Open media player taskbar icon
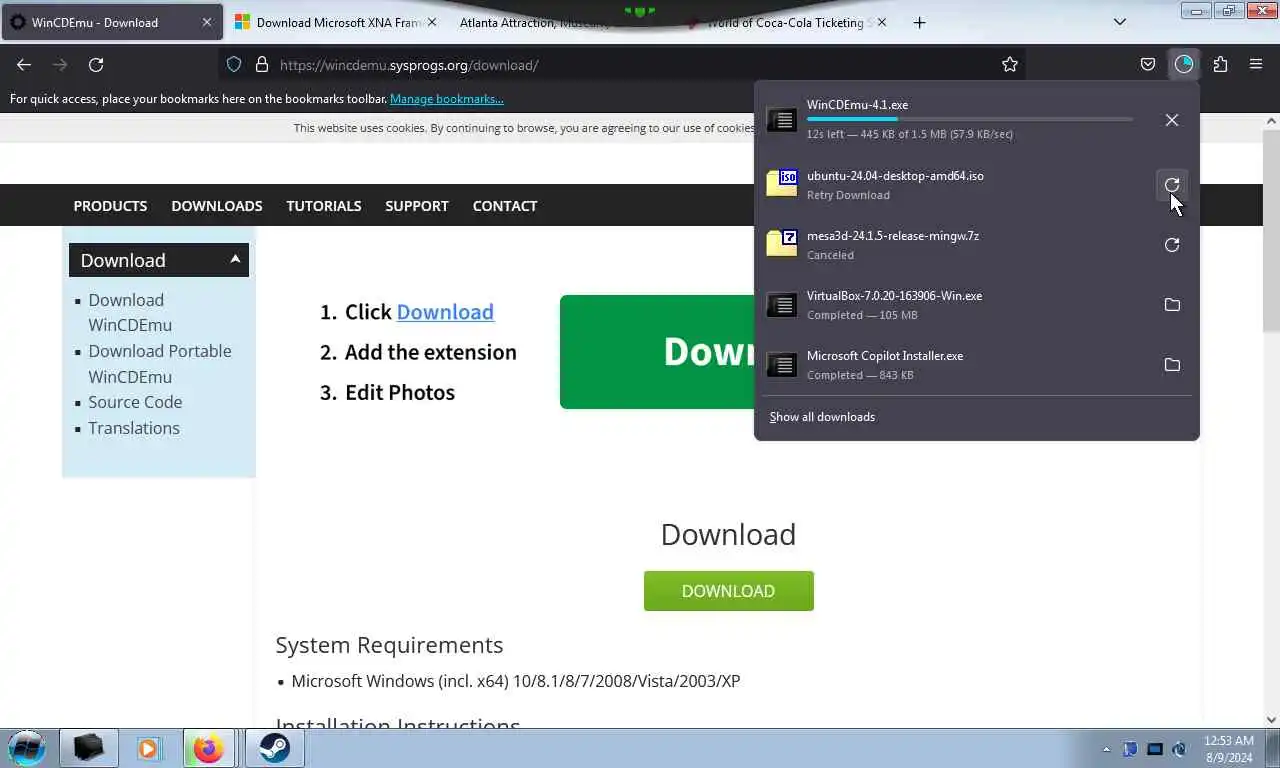Image resolution: width=1280 pixels, height=768 pixels. (x=148, y=748)
